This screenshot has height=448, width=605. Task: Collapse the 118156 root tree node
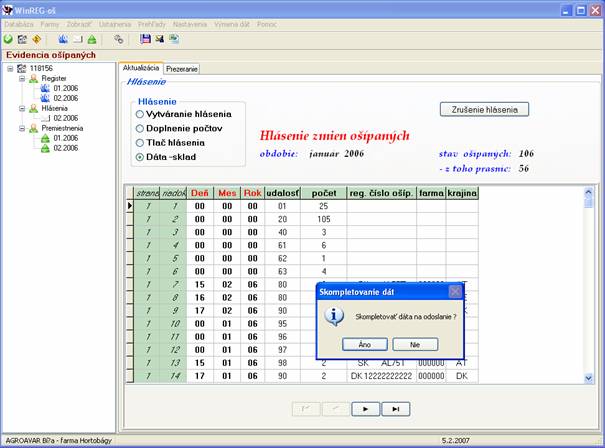[x=10, y=69]
